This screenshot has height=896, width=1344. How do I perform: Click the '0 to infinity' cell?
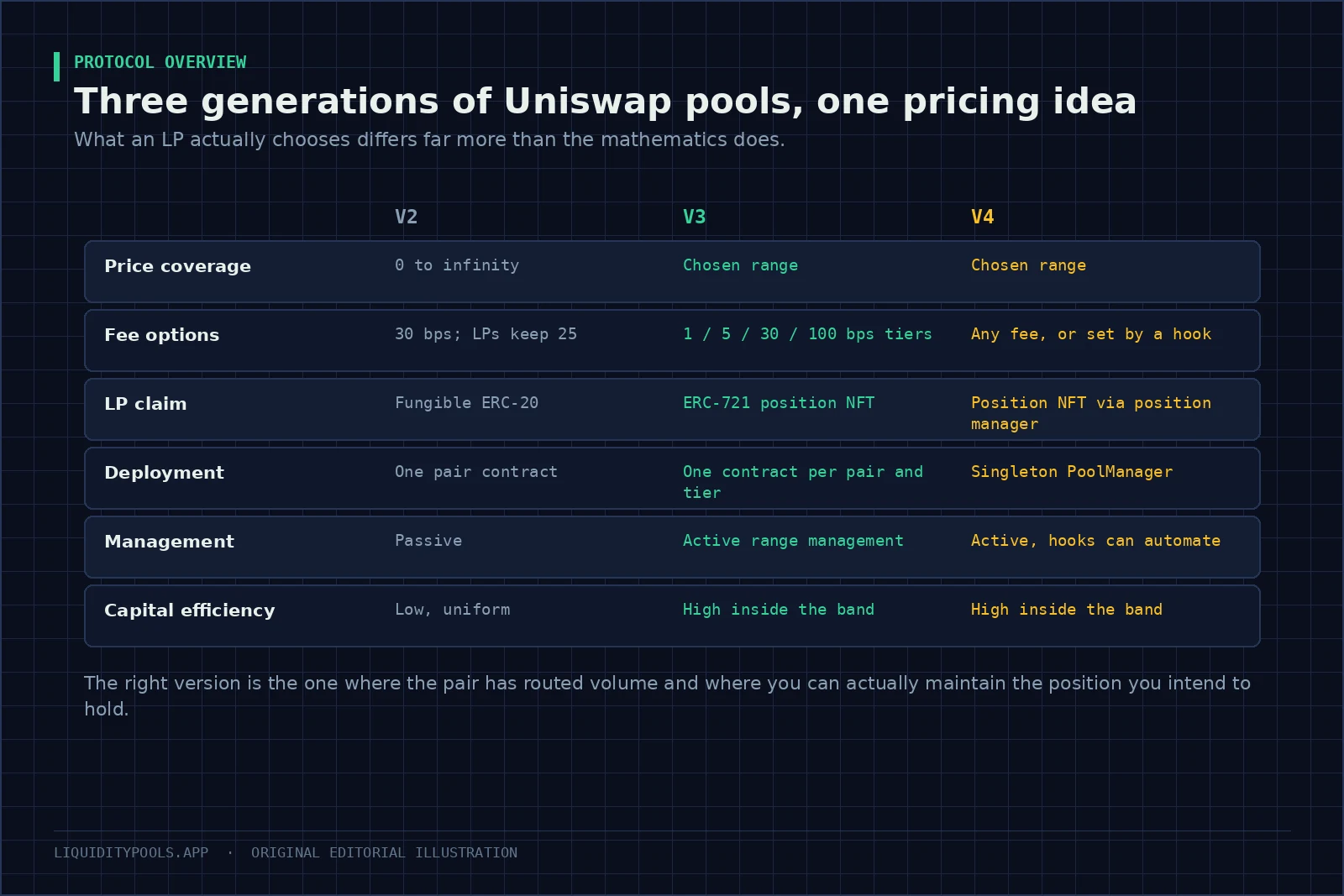[457, 265]
